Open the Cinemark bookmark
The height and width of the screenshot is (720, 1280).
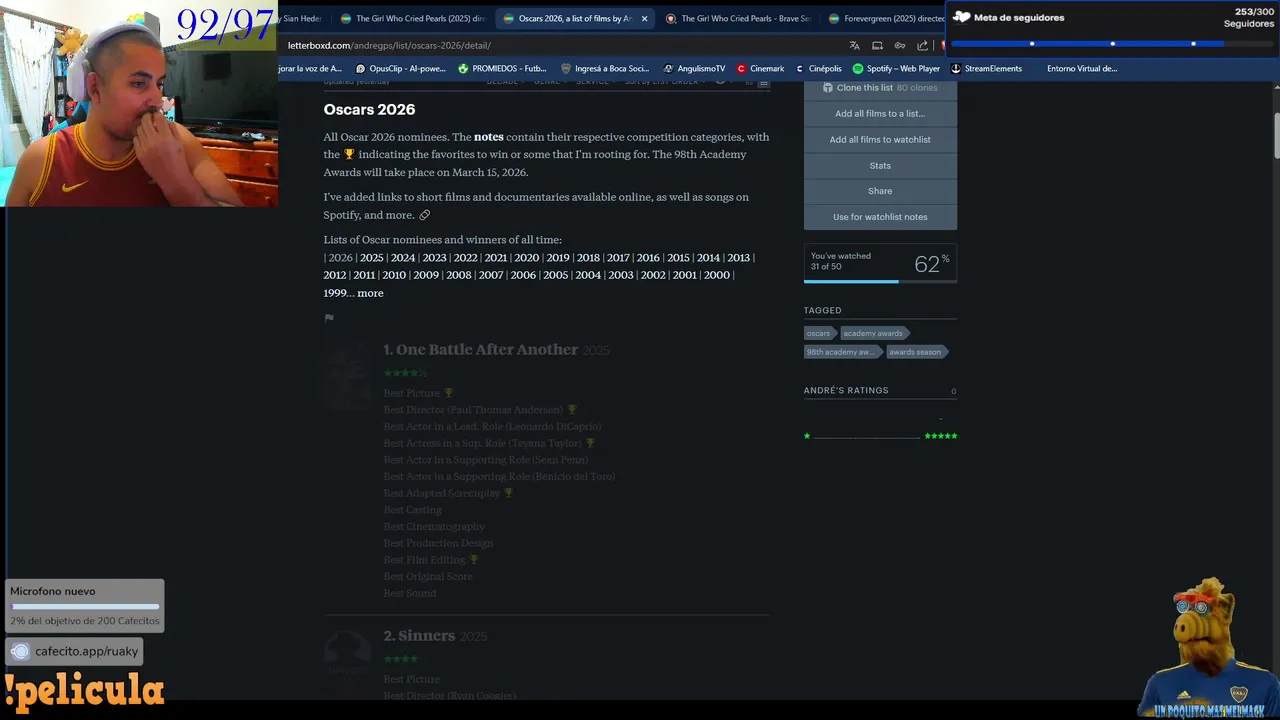coord(760,69)
